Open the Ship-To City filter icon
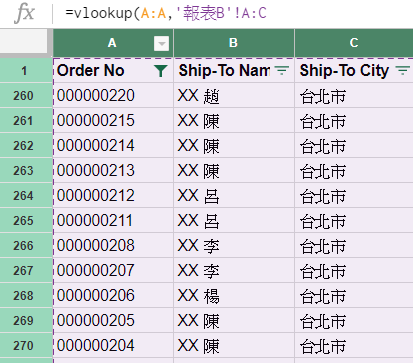The width and height of the screenshot is (413, 363). [402, 70]
